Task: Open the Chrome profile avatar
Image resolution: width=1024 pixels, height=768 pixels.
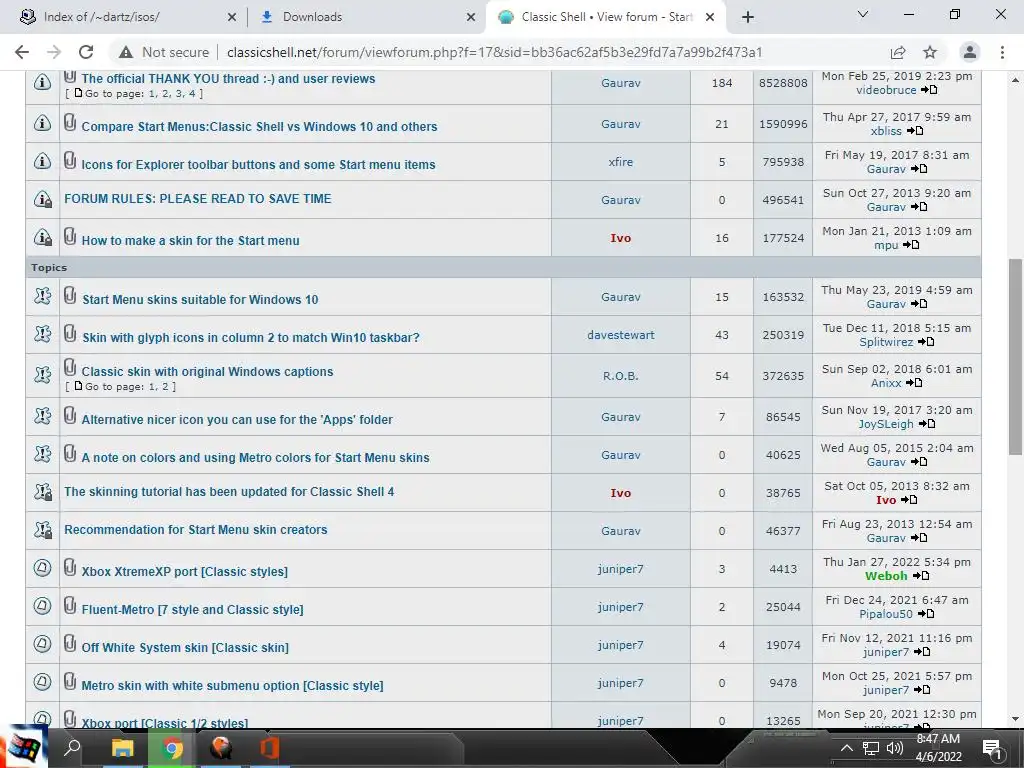Action: pos(970,52)
